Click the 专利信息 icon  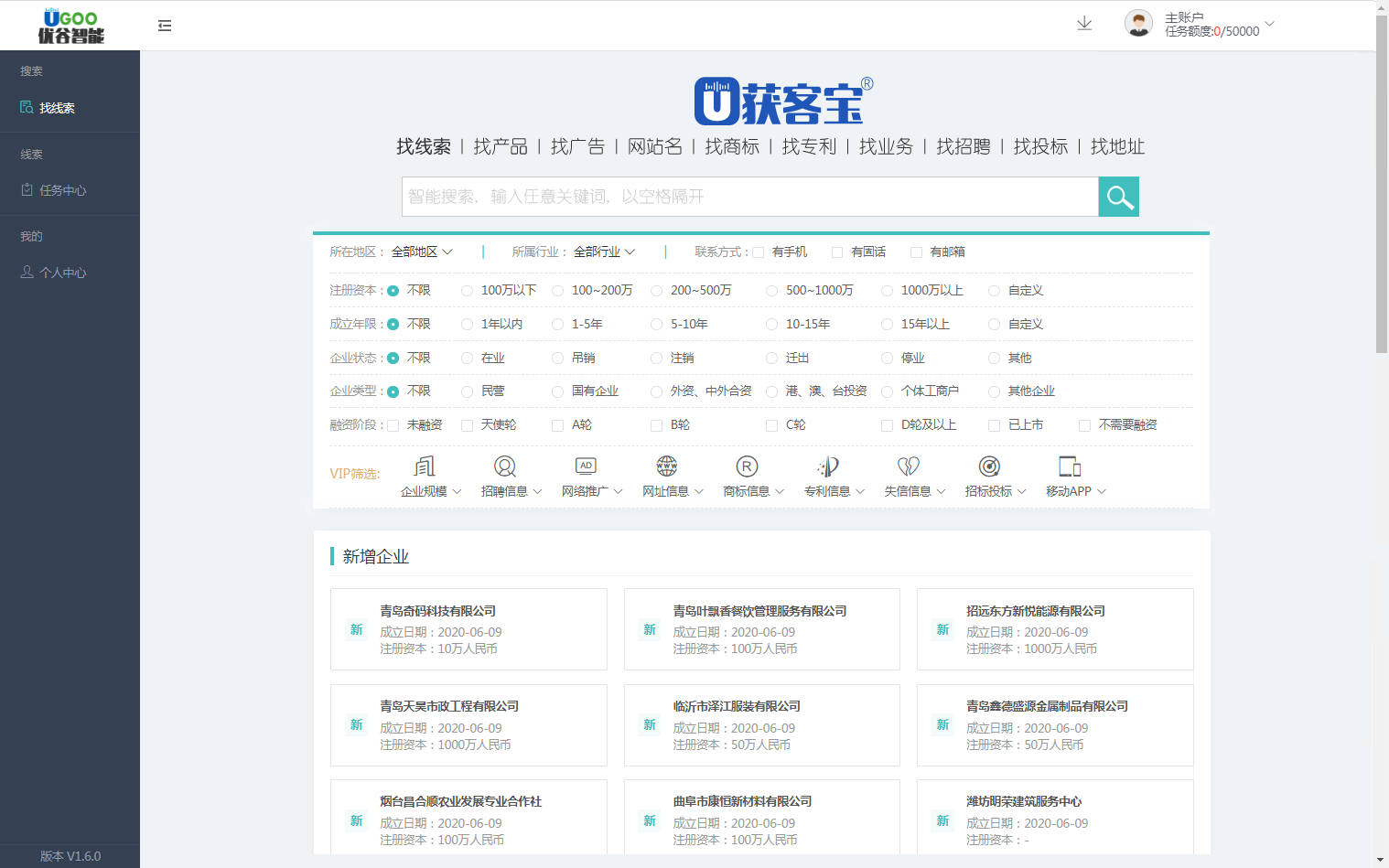[828, 466]
